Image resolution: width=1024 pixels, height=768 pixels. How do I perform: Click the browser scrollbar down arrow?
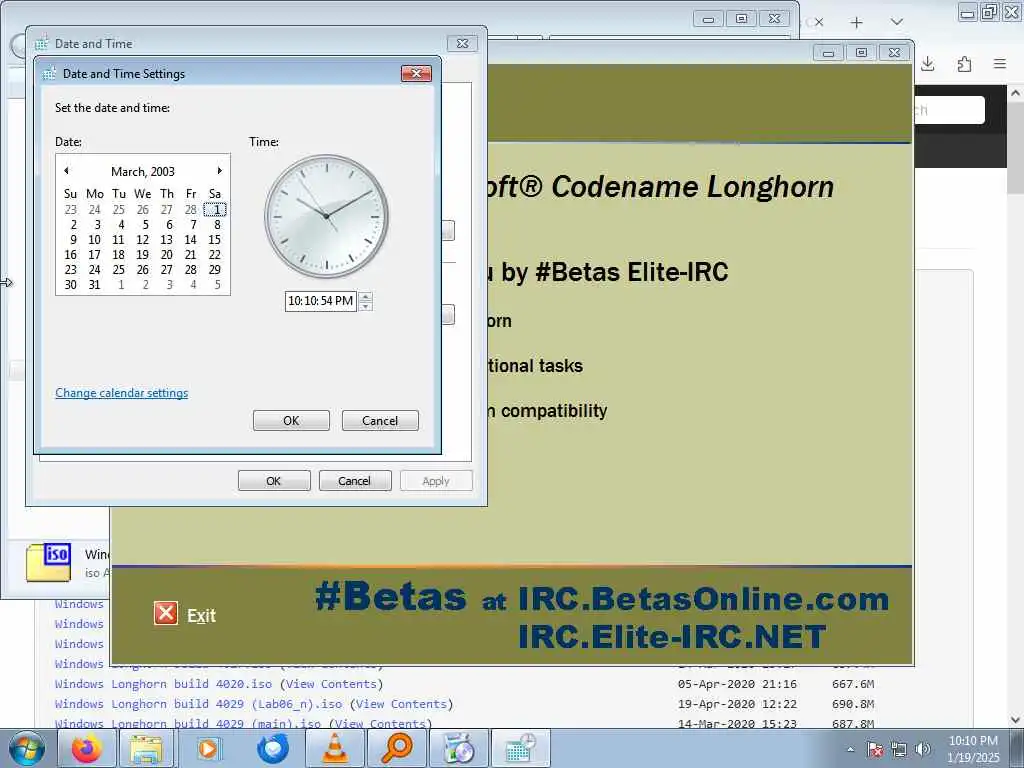pos(1016,720)
